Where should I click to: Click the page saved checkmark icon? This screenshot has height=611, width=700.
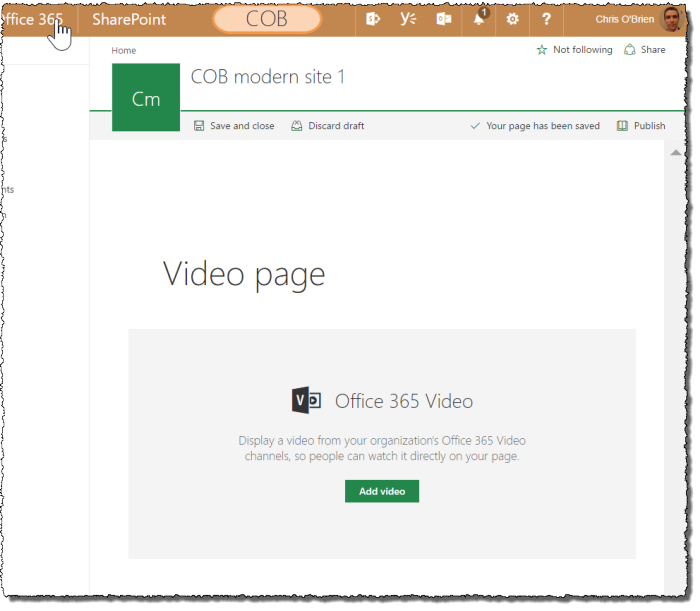pyautogui.click(x=475, y=126)
